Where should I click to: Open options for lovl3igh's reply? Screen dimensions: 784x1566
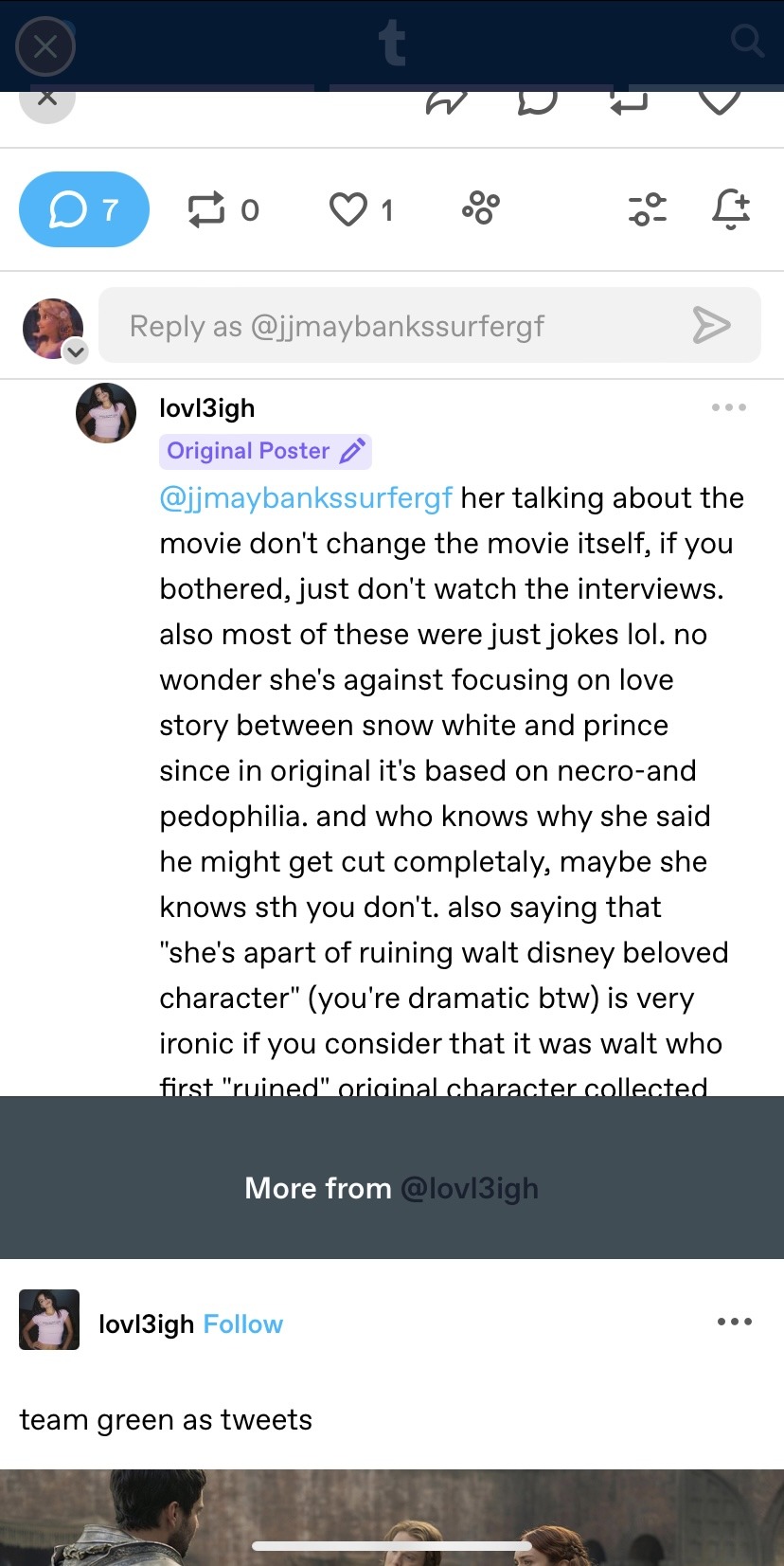(x=729, y=407)
